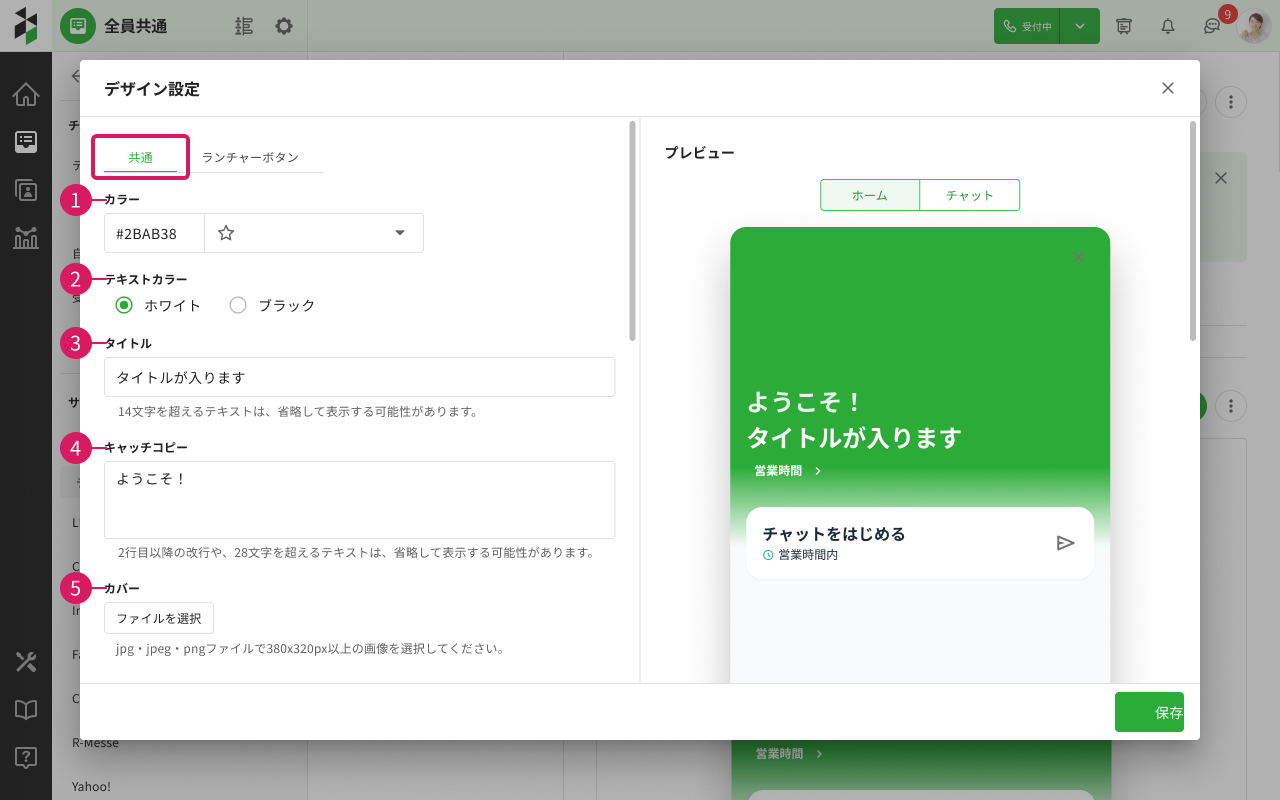
Task: Click the notification bell icon
Action: coord(1167,27)
